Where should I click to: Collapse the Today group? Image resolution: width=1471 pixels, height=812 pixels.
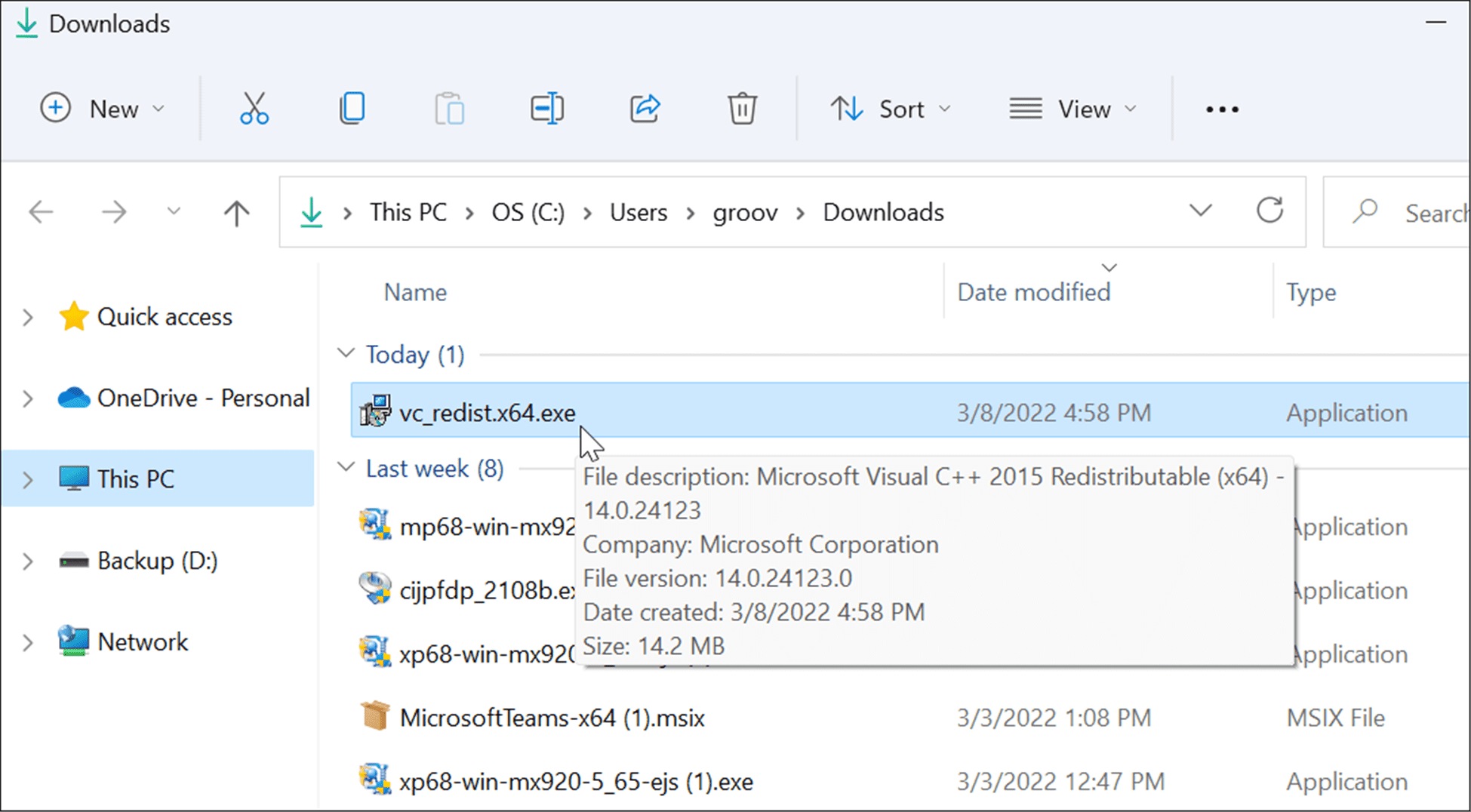point(346,352)
